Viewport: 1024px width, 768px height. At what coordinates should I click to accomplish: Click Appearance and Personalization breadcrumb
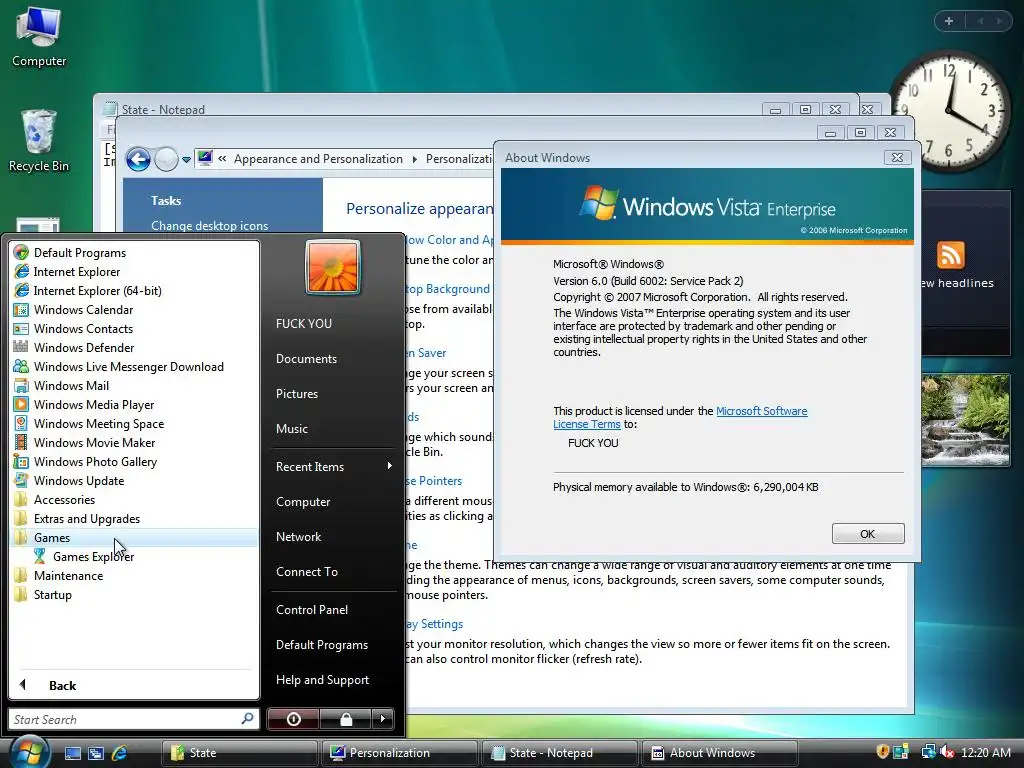point(318,159)
